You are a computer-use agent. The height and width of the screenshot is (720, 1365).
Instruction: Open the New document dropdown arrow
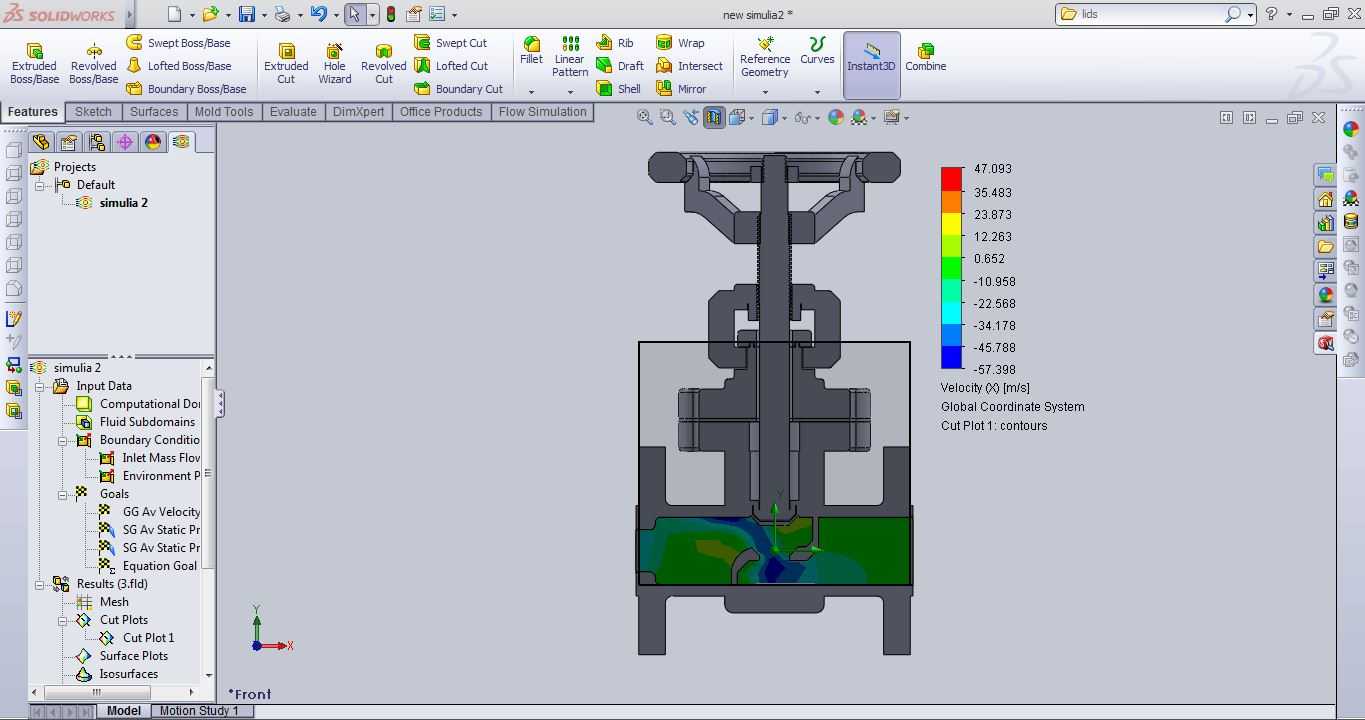pos(191,15)
